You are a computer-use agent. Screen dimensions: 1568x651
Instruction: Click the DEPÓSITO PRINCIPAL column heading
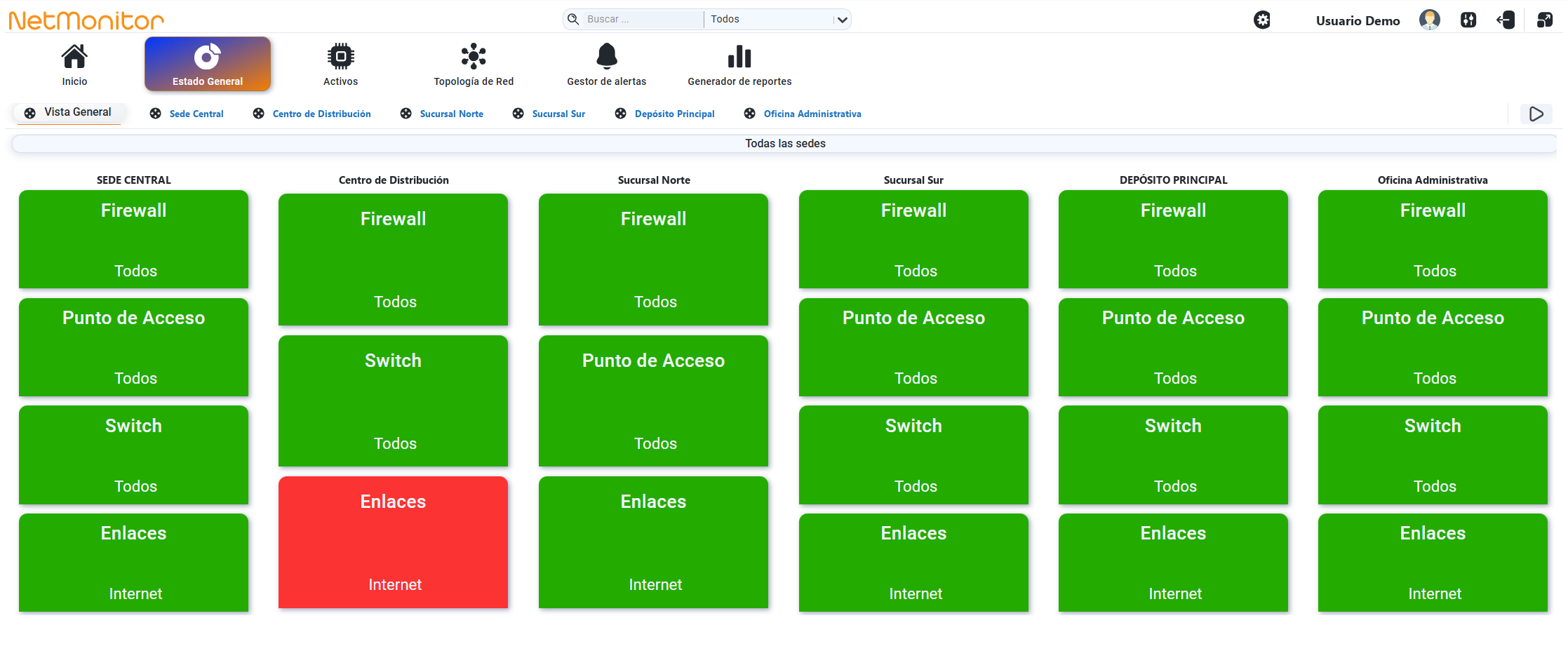point(1173,180)
